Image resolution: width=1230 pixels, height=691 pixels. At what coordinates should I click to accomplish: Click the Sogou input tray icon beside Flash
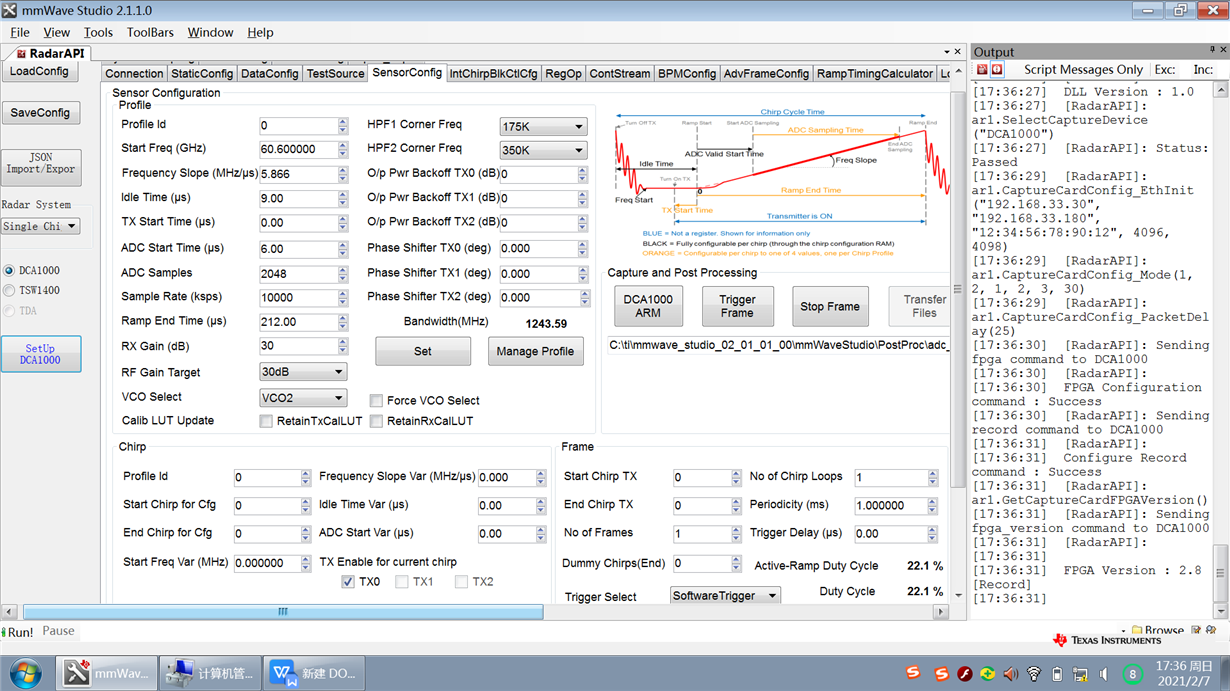click(941, 674)
